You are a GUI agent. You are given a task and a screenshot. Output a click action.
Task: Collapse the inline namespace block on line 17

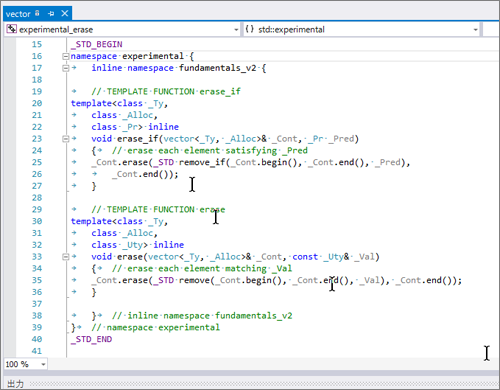(66, 68)
